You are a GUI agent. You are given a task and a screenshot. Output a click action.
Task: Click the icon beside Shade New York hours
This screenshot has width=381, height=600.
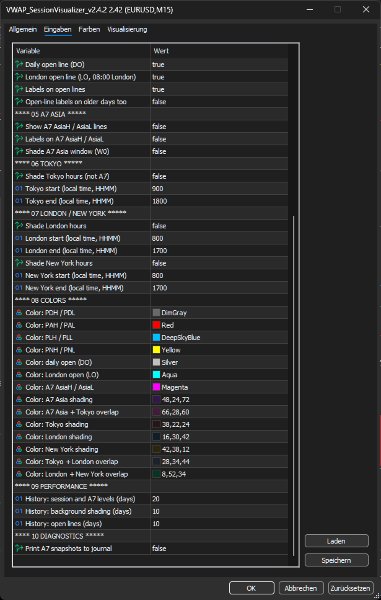click(x=19, y=263)
